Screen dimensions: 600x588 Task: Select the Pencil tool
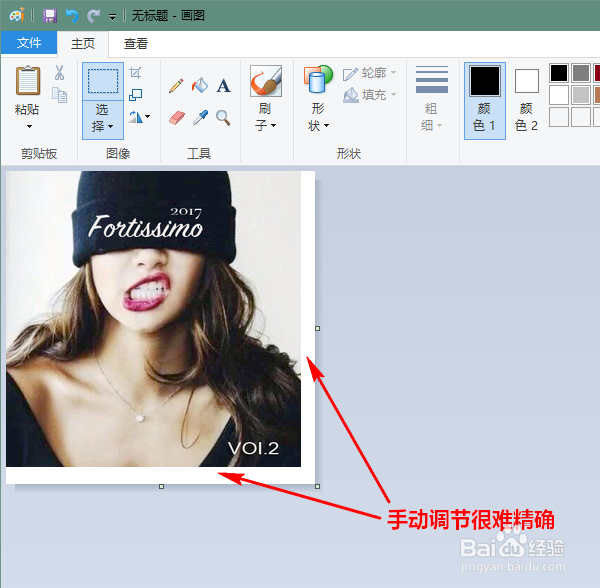coord(176,86)
